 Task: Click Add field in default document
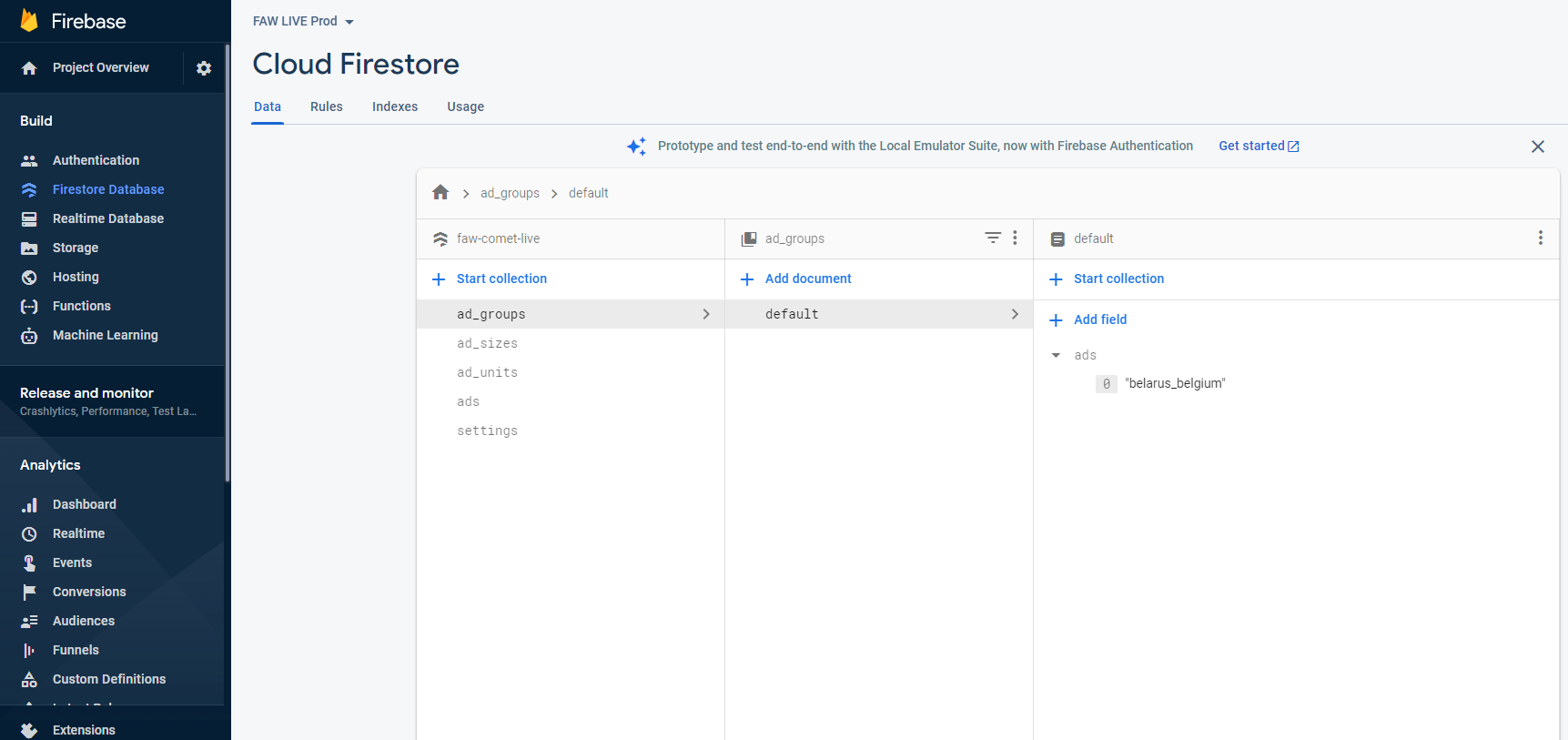pyautogui.click(x=1099, y=319)
